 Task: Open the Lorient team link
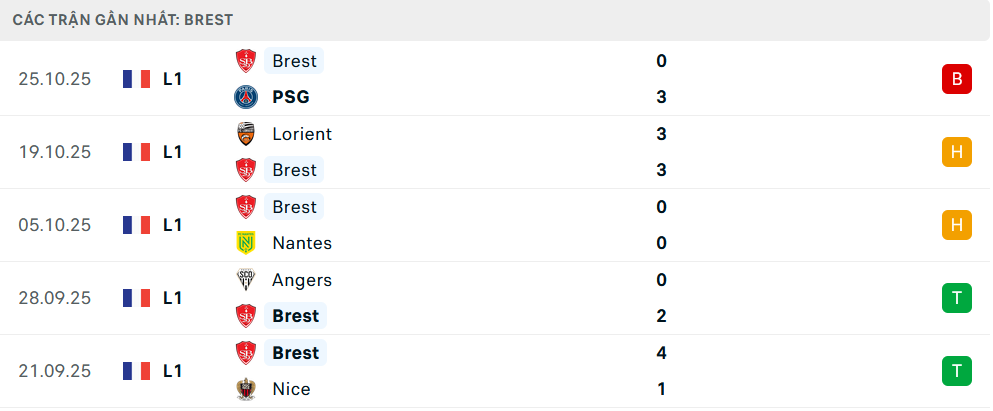pos(301,134)
